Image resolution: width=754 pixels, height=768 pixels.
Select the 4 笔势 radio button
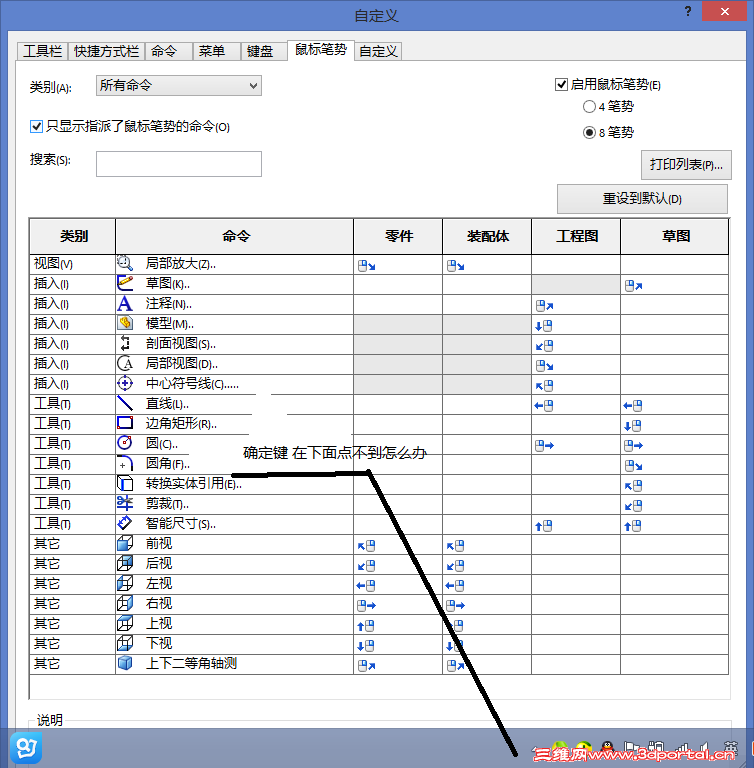(589, 106)
